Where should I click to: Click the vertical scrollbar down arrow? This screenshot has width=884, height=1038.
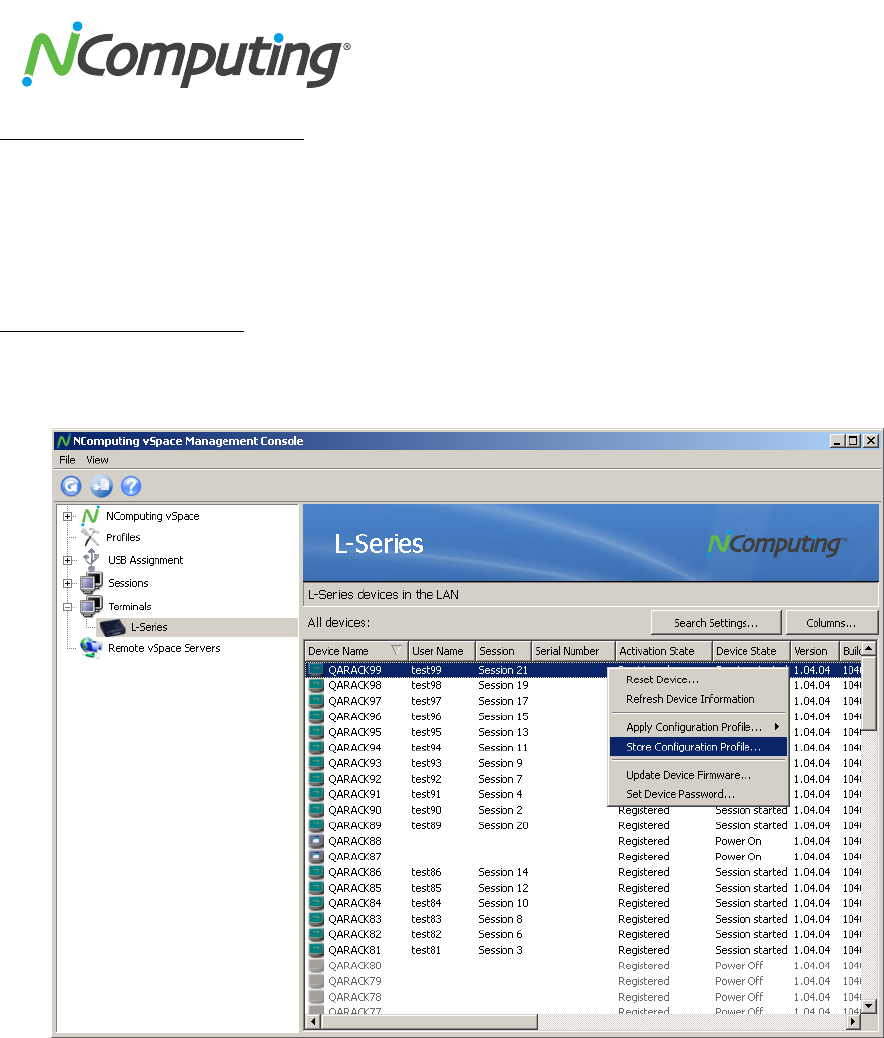pyautogui.click(x=869, y=1006)
